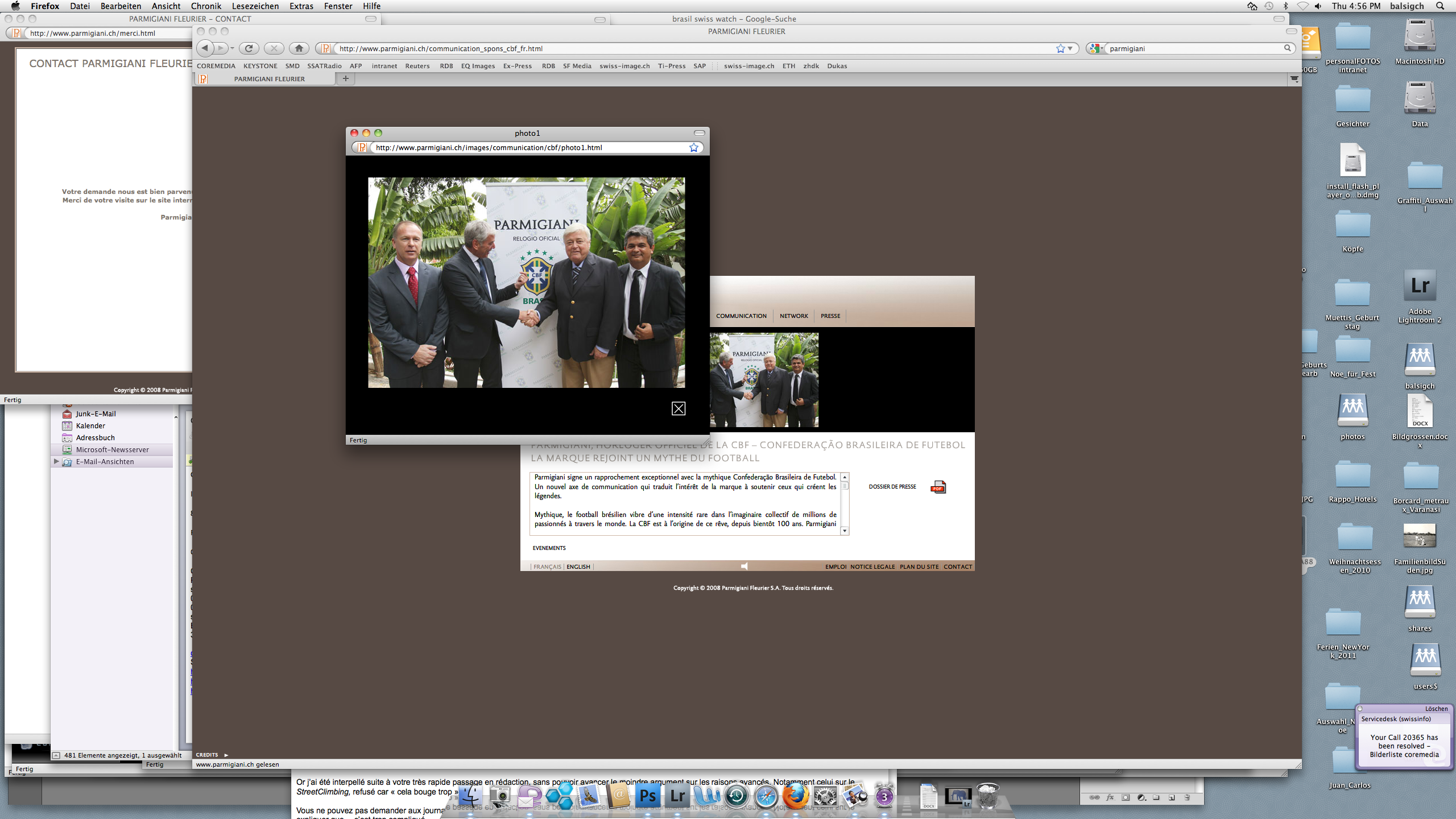1456x819 pixels.
Task: Open Photoshop from the Dock
Action: 647,796
